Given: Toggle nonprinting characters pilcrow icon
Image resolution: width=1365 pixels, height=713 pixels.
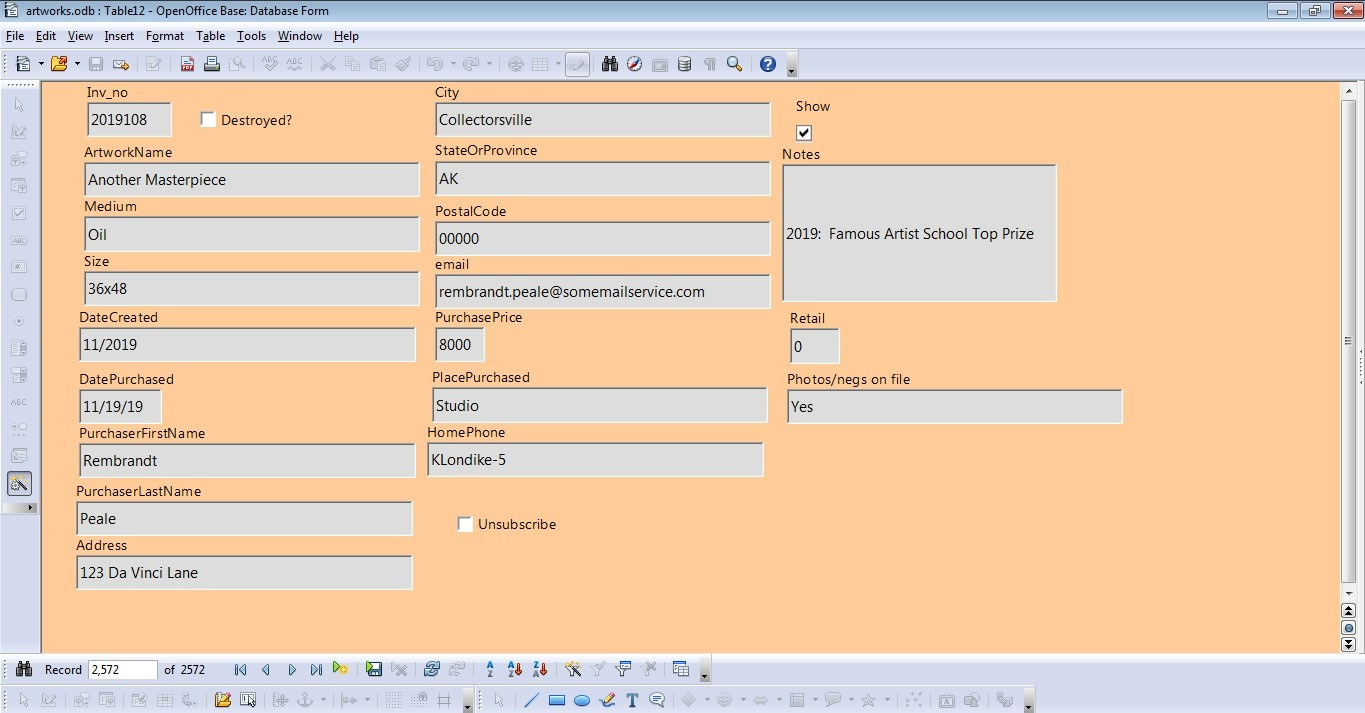Looking at the screenshot, I should [709, 64].
